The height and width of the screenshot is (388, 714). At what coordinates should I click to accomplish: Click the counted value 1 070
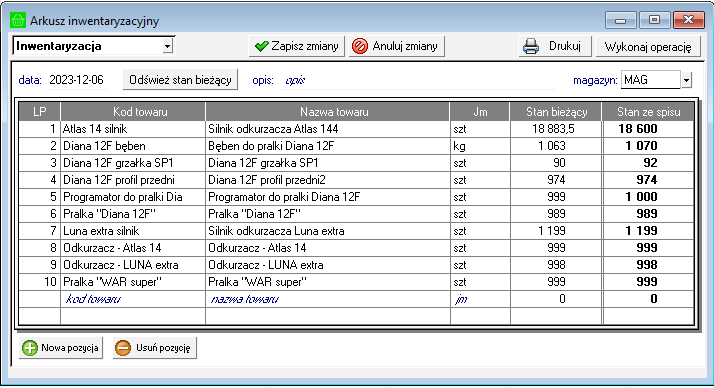point(641,146)
